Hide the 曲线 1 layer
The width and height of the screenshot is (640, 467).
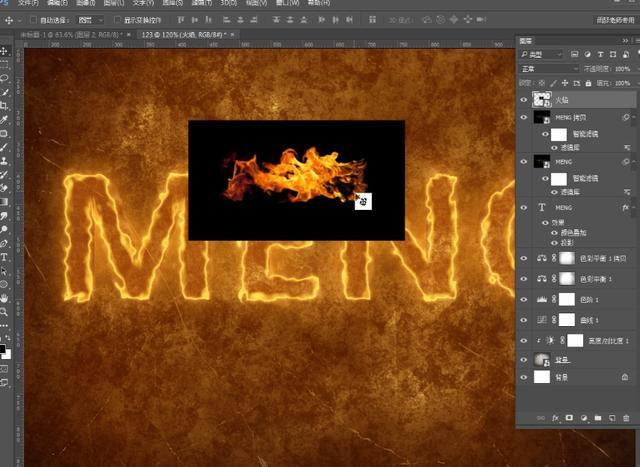(524, 320)
